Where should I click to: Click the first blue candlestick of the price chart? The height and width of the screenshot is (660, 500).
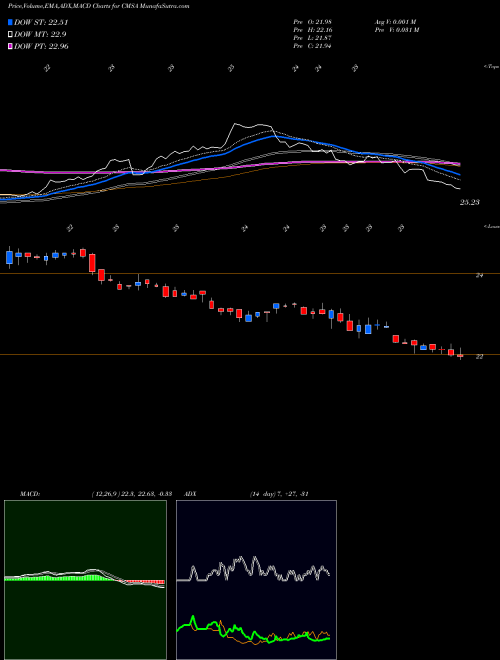[x=9, y=257]
